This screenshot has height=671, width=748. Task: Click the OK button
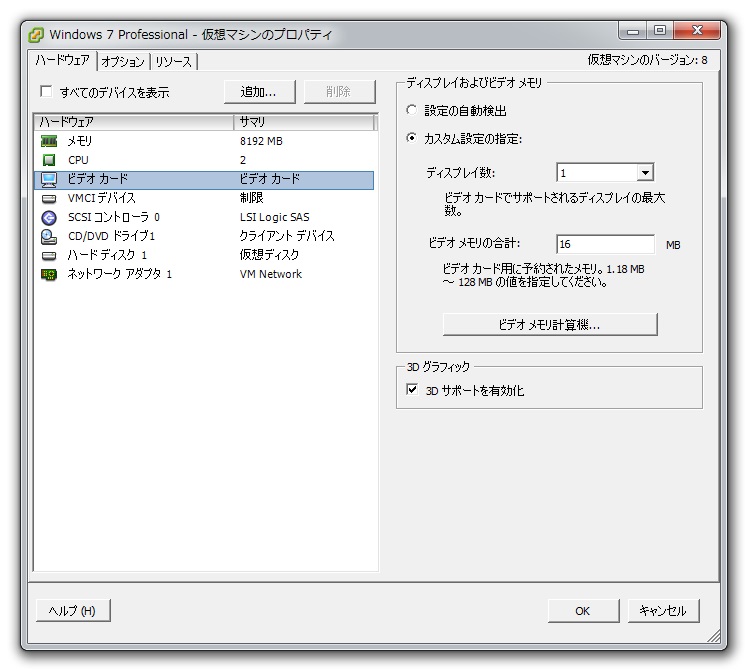(x=583, y=611)
